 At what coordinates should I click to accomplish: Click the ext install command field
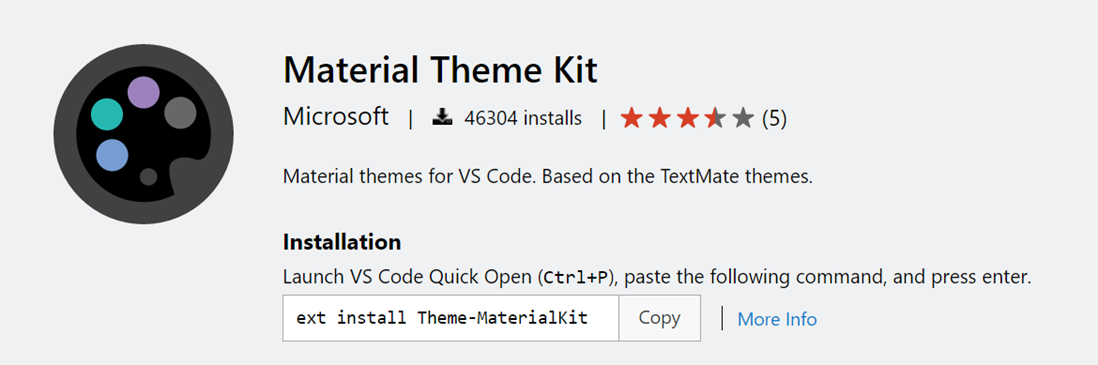[x=451, y=318]
